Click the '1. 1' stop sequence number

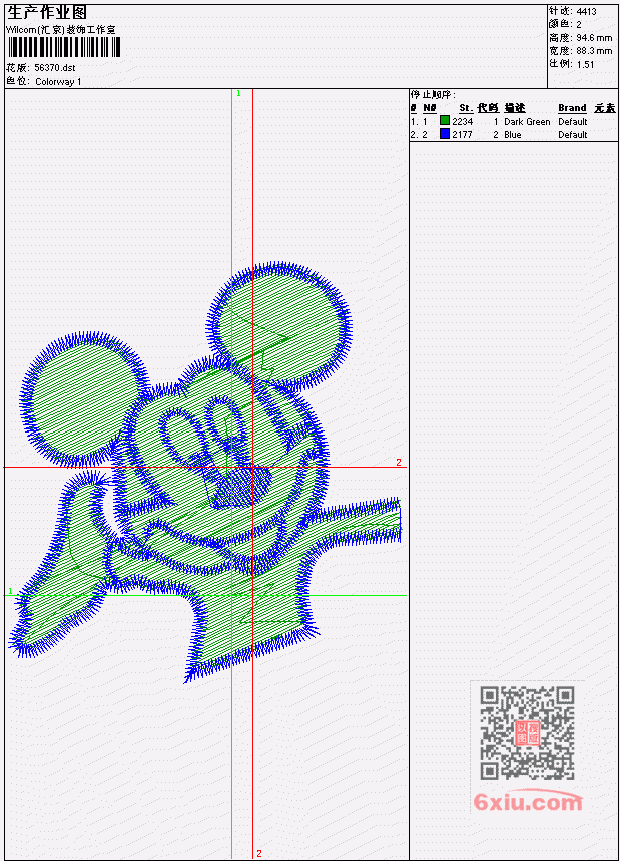click(419, 121)
